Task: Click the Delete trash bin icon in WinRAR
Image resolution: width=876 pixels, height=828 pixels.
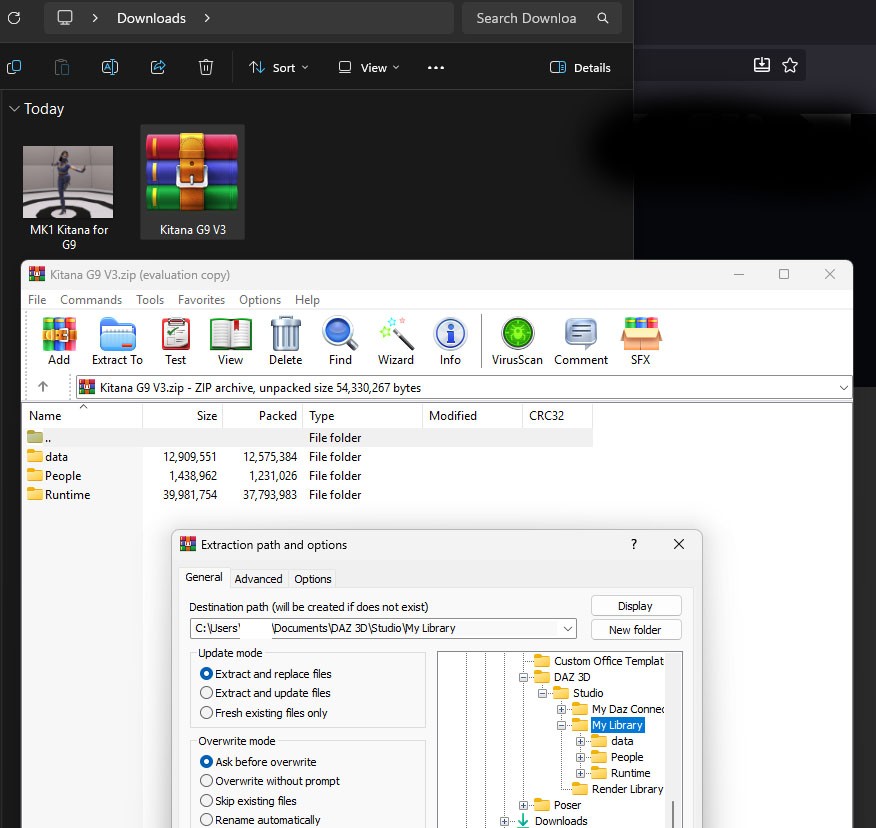Action: (x=285, y=334)
